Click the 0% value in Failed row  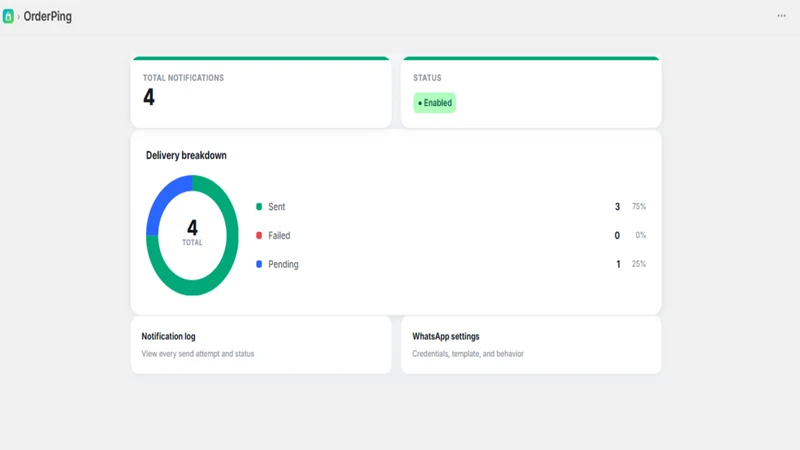pos(640,235)
